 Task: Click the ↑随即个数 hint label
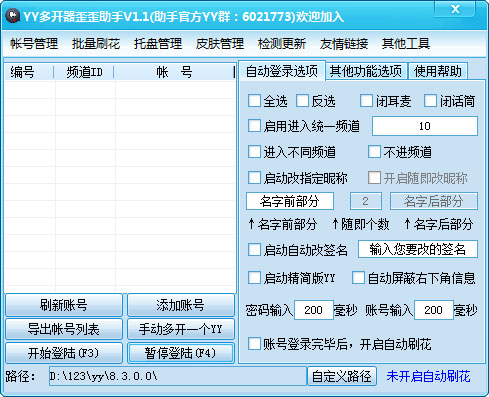click(x=361, y=224)
